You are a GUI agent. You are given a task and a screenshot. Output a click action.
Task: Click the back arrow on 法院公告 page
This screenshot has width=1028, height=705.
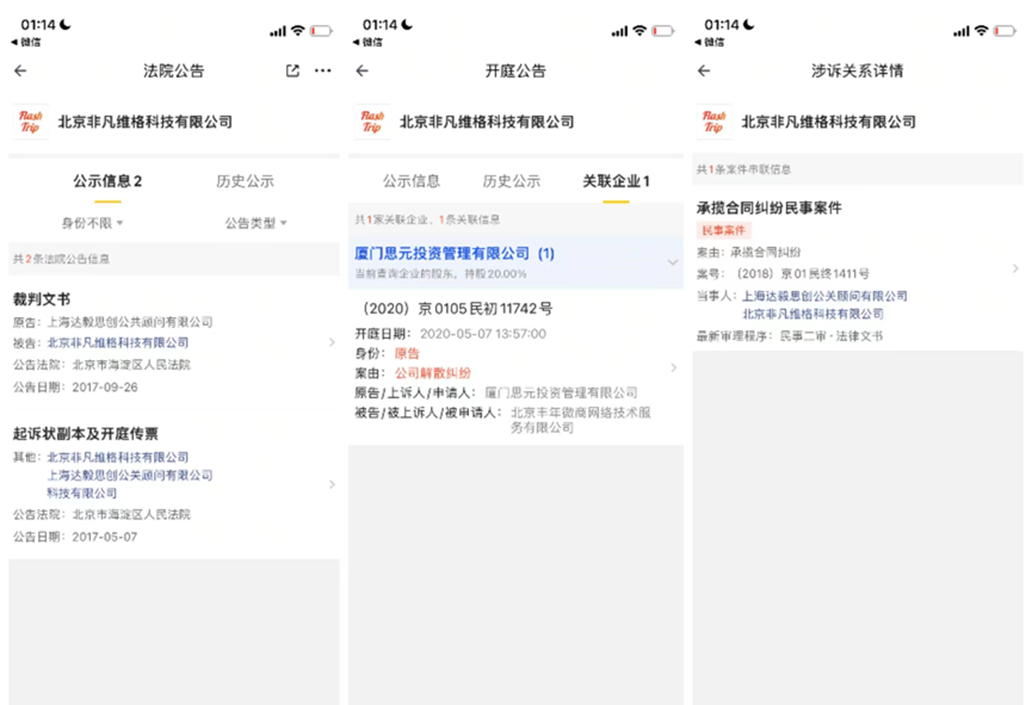click(x=21, y=71)
